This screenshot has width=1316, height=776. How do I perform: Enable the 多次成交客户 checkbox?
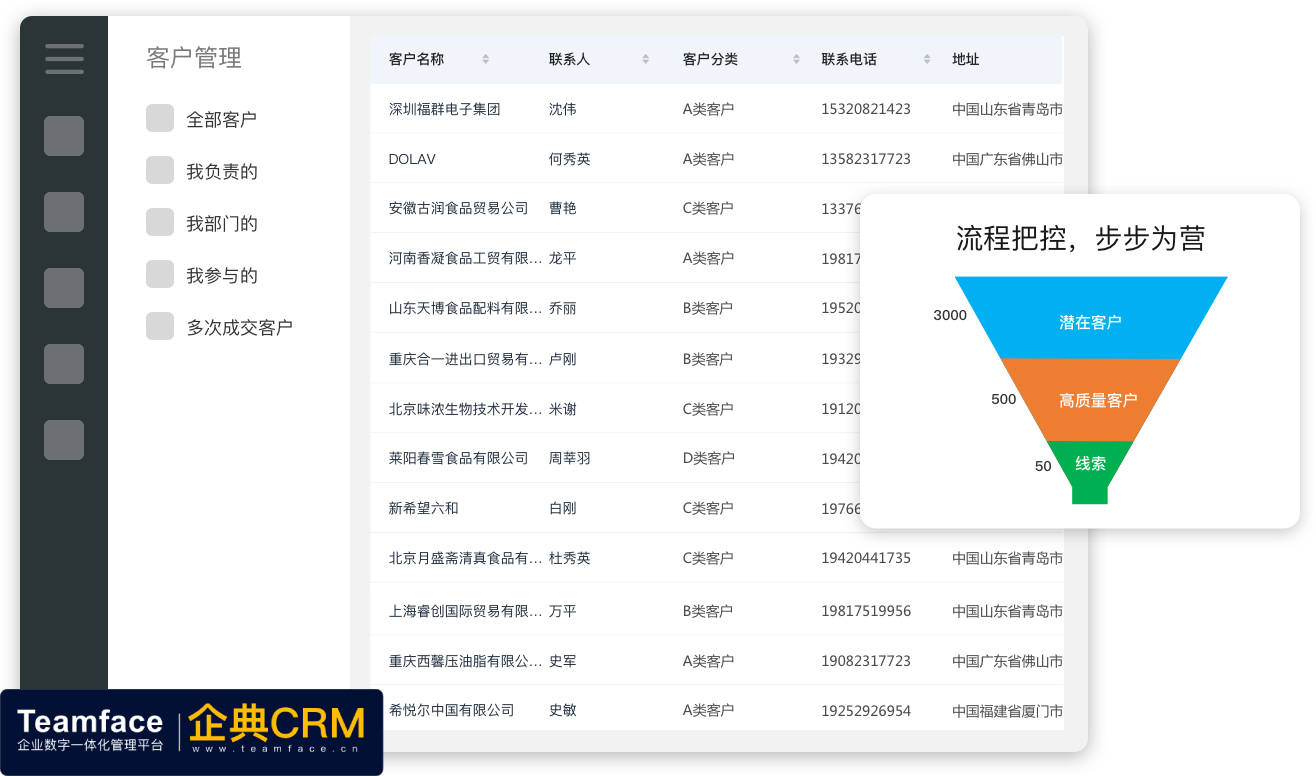point(160,326)
